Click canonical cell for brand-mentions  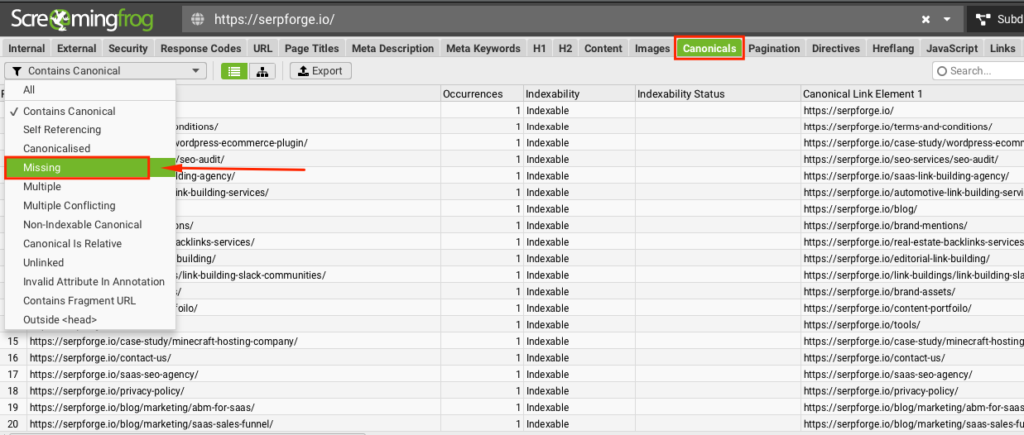(912, 226)
